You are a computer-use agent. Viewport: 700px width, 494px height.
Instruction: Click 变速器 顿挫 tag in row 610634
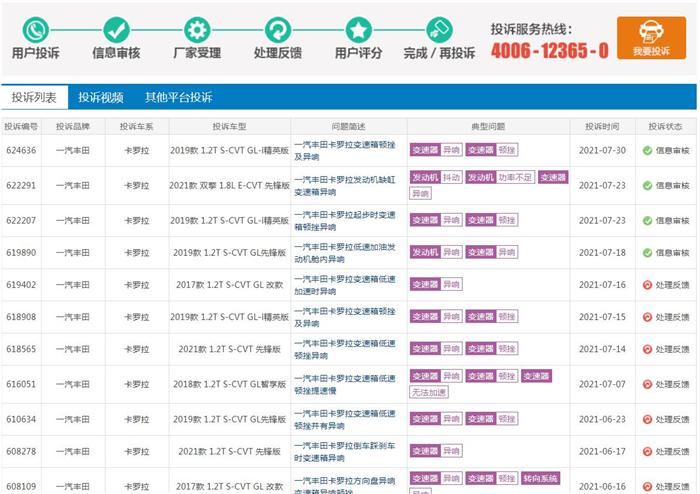(492, 419)
